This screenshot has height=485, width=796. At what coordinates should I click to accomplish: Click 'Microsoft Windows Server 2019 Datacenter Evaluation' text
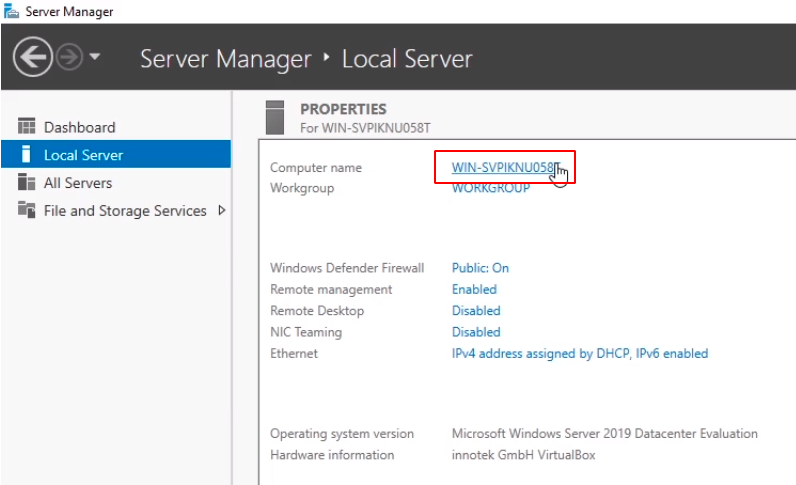pos(605,433)
